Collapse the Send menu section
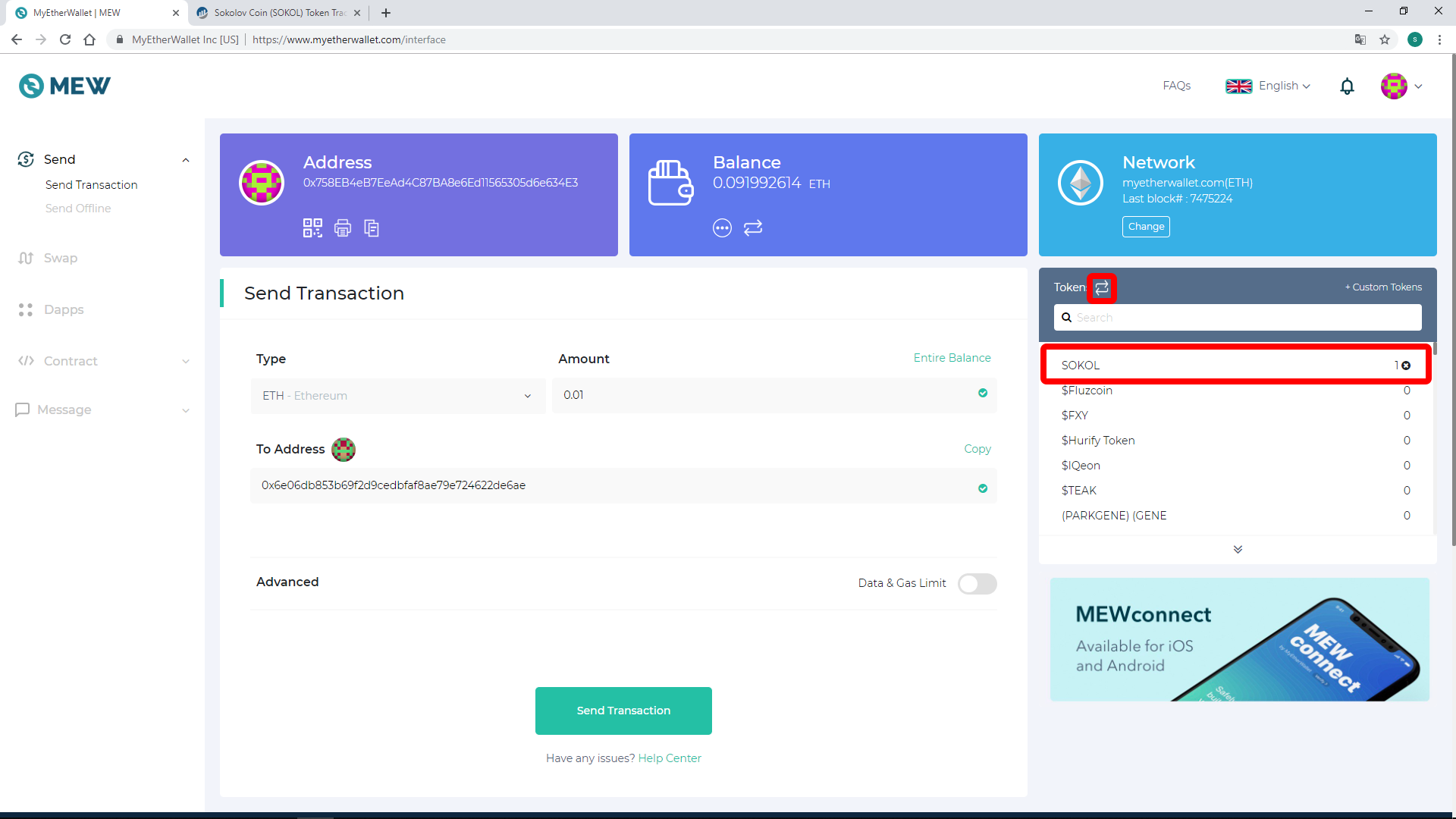Image resolution: width=1456 pixels, height=819 pixels. (186, 160)
